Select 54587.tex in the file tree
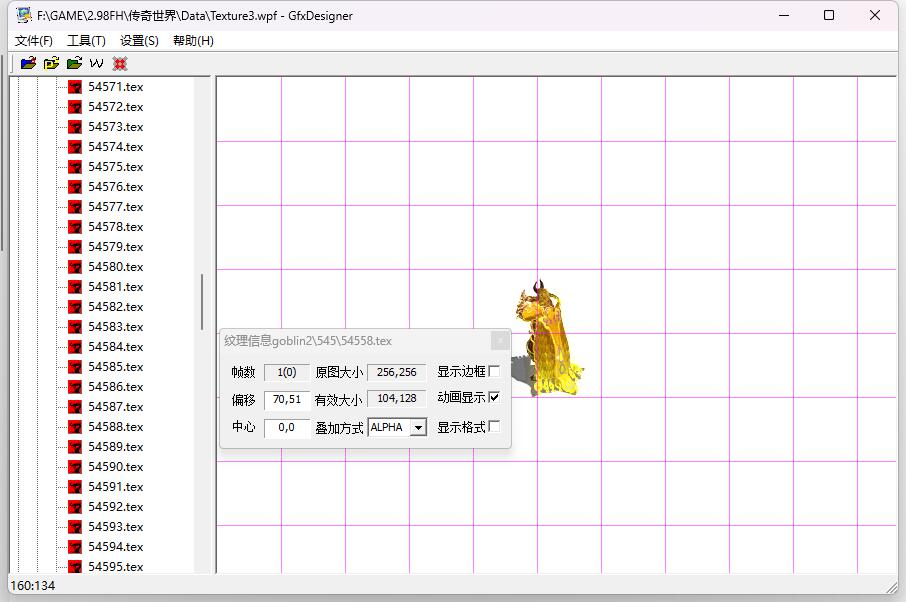The width and height of the screenshot is (906, 602). pyautogui.click(x=115, y=407)
